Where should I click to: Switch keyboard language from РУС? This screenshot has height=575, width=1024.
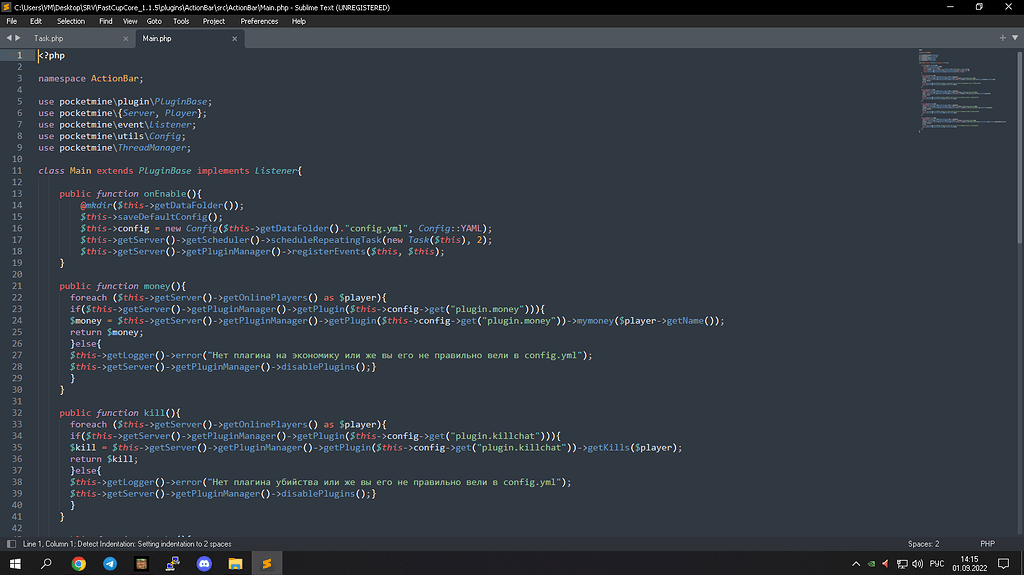[937, 564]
